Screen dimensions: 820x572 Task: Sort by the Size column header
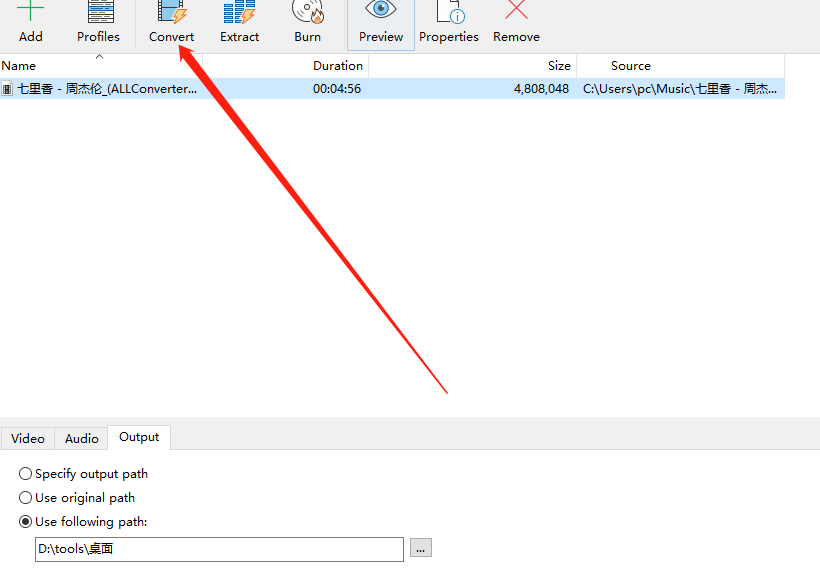pos(472,65)
